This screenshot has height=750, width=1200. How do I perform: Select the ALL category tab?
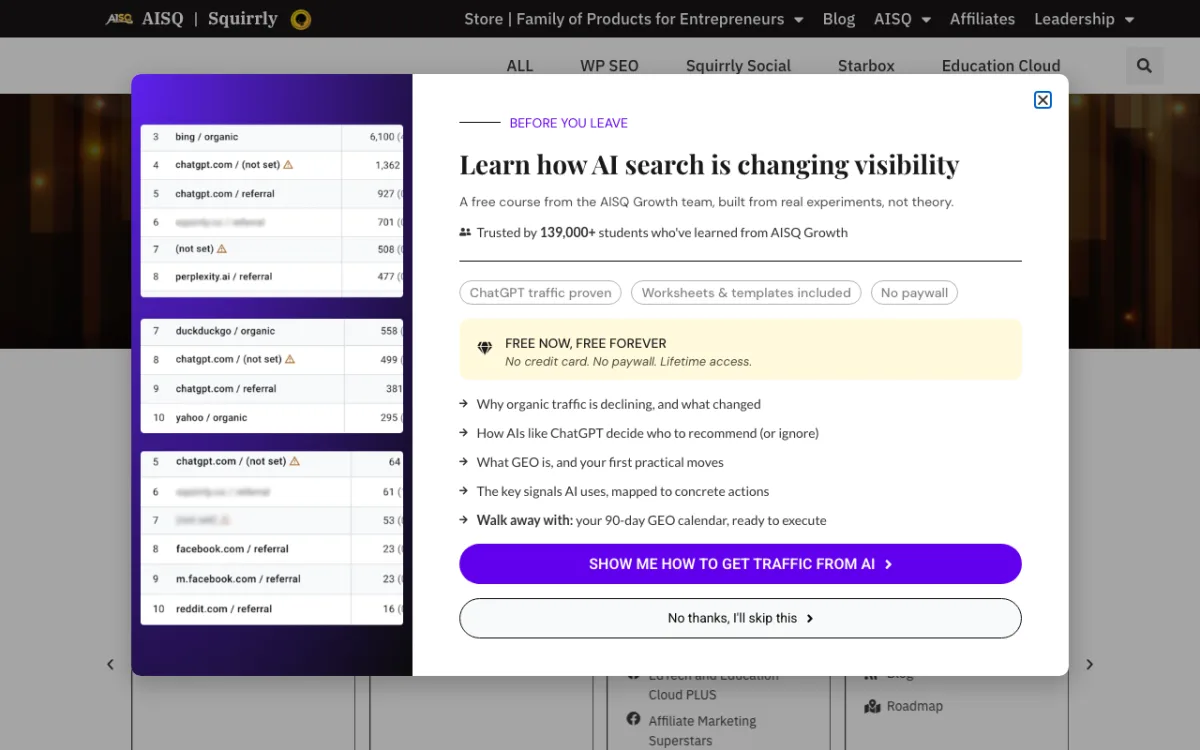click(520, 66)
